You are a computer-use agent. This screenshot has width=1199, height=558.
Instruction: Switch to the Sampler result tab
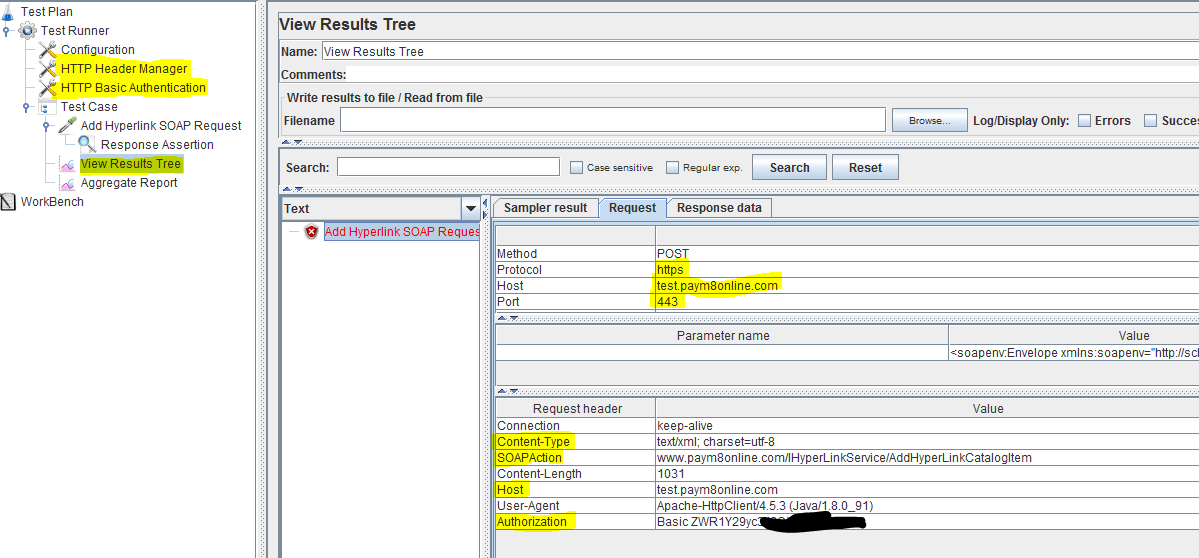click(545, 208)
